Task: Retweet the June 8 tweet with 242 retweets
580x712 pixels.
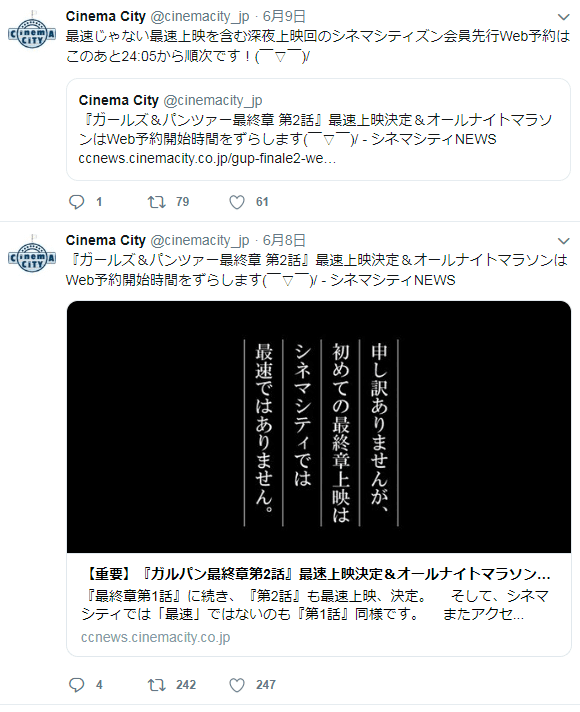Action: (x=157, y=685)
